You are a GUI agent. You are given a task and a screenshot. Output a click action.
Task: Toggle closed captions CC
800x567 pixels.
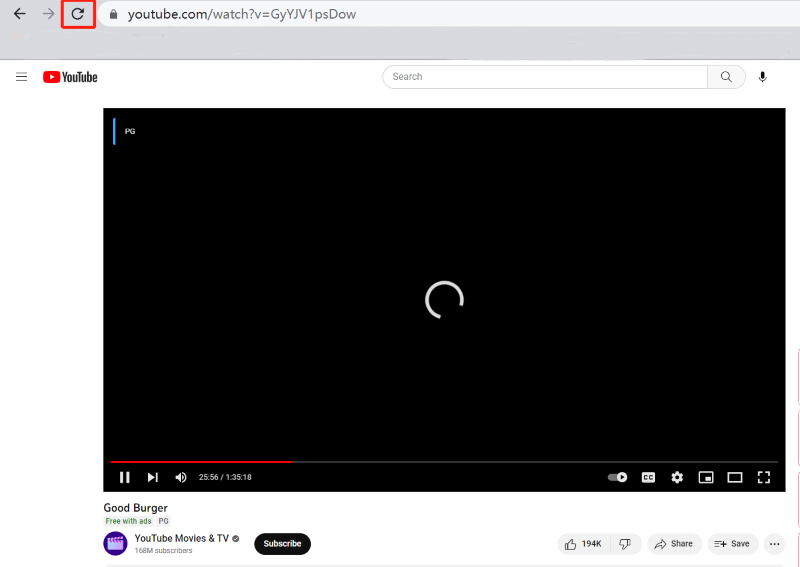coord(648,477)
